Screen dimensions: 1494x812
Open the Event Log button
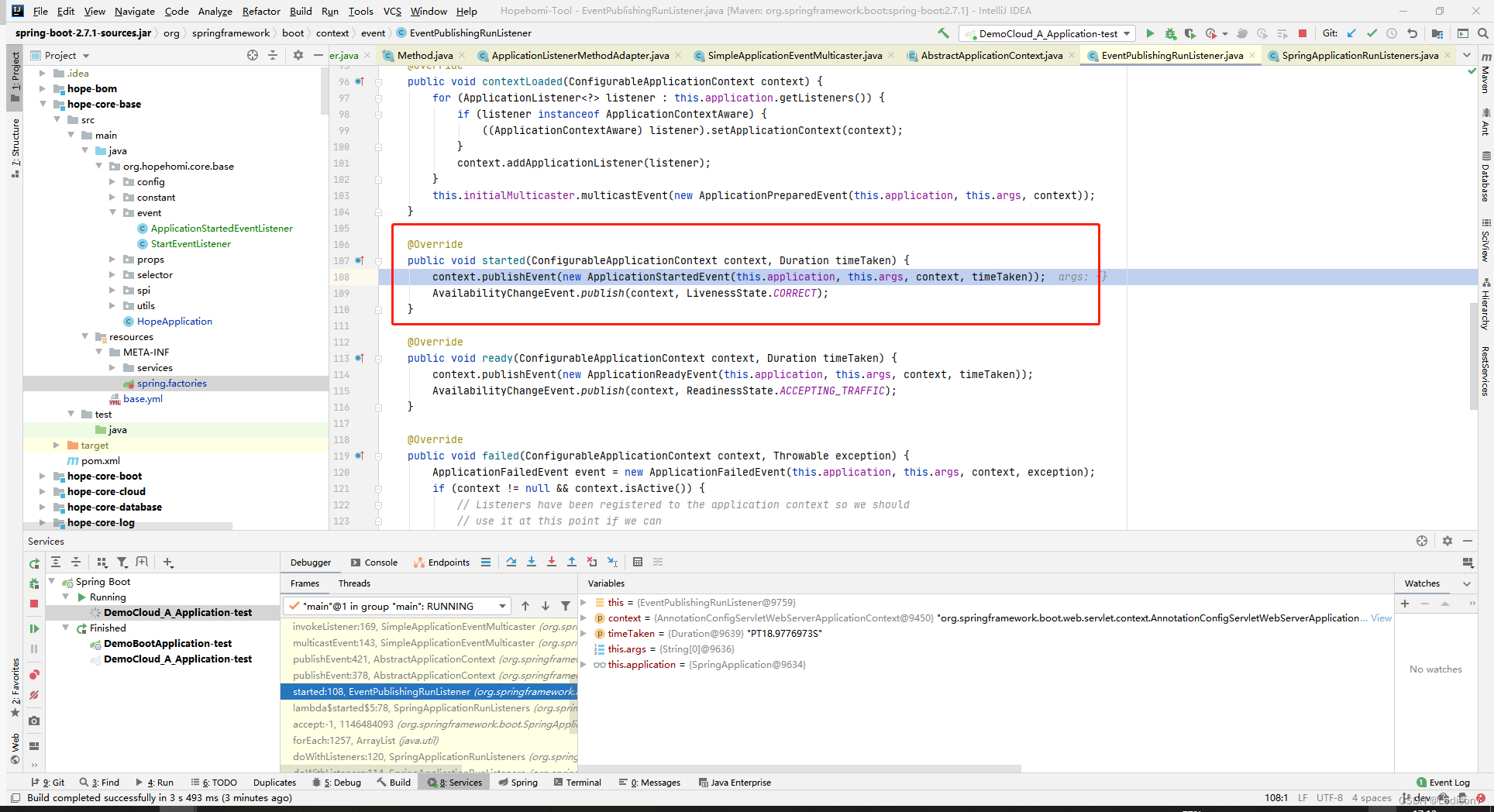click(x=1443, y=783)
